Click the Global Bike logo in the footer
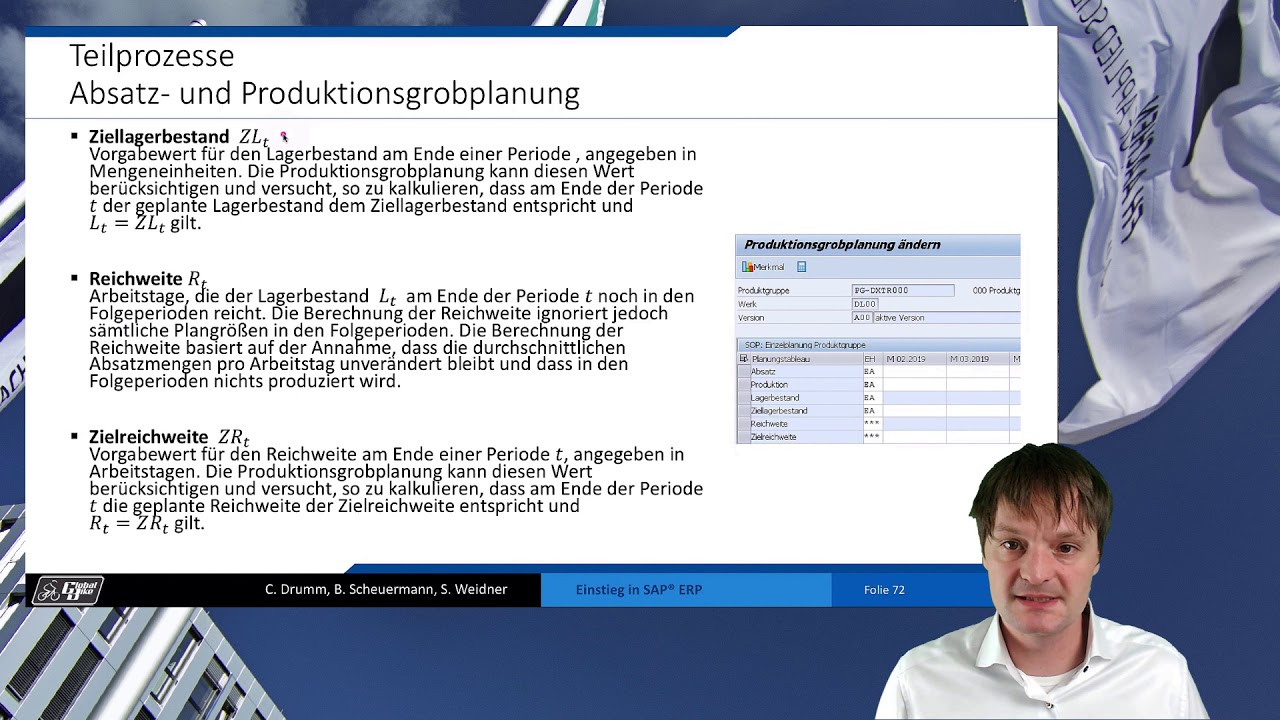The image size is (1280, 720). point(66,590)
